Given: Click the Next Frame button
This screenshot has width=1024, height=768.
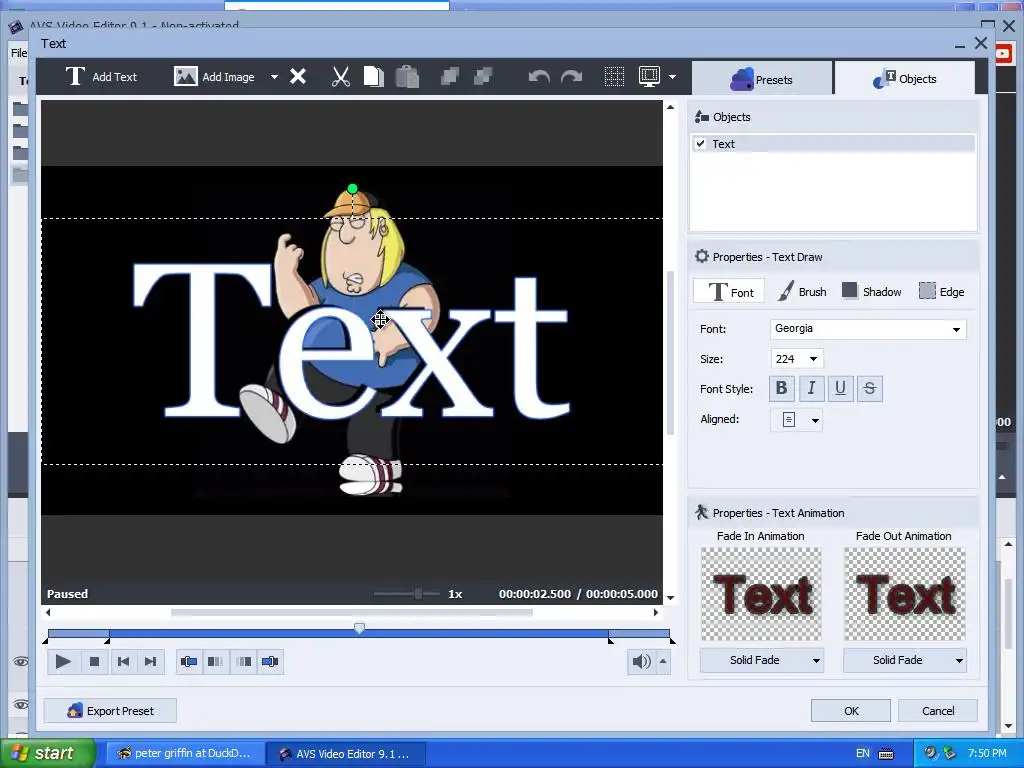Looking at the screenshot, I should point(150,662).
